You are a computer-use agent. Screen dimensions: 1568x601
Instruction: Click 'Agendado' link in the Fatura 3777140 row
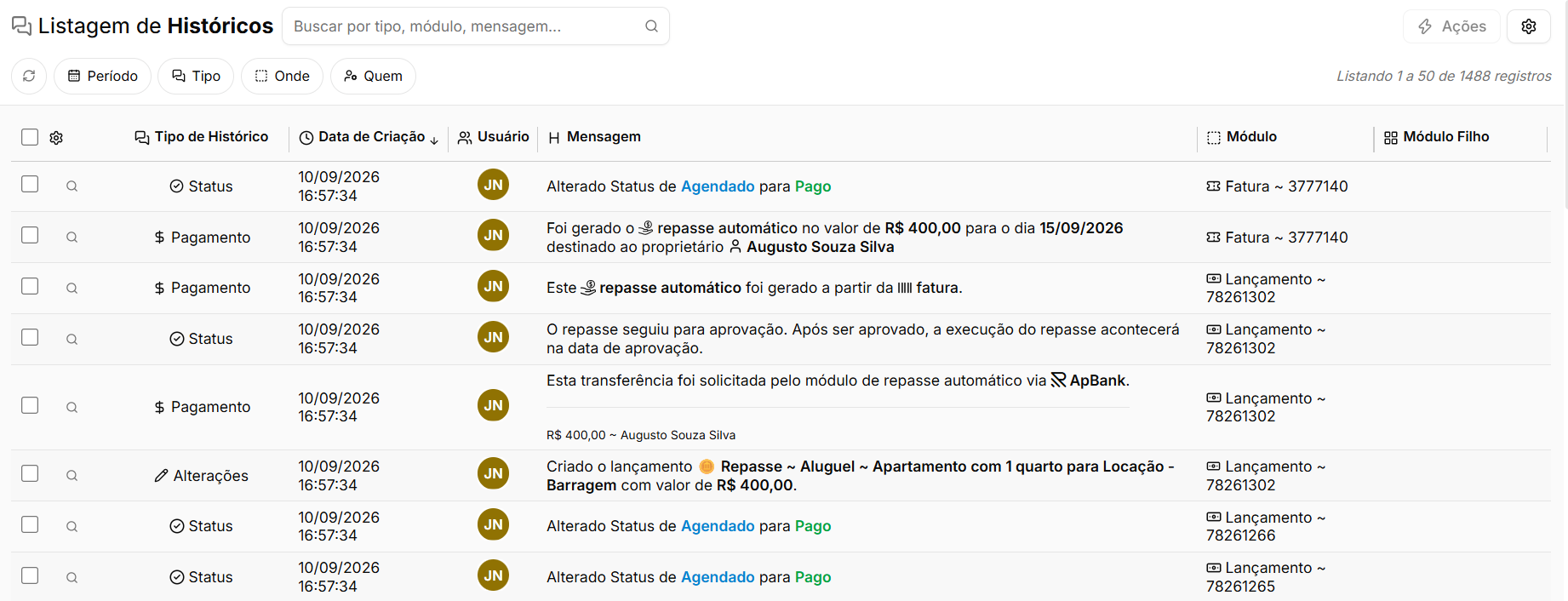[x=718, y=186]
